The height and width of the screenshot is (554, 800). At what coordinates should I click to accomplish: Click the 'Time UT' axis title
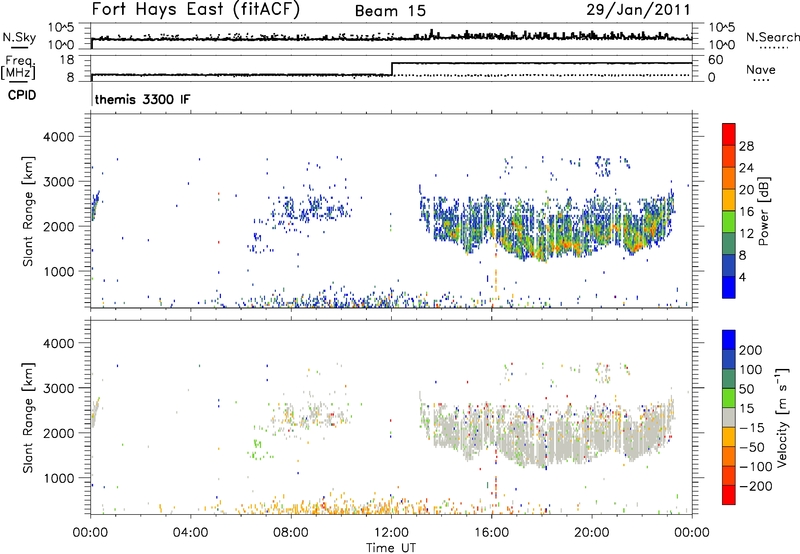point(391,548)
